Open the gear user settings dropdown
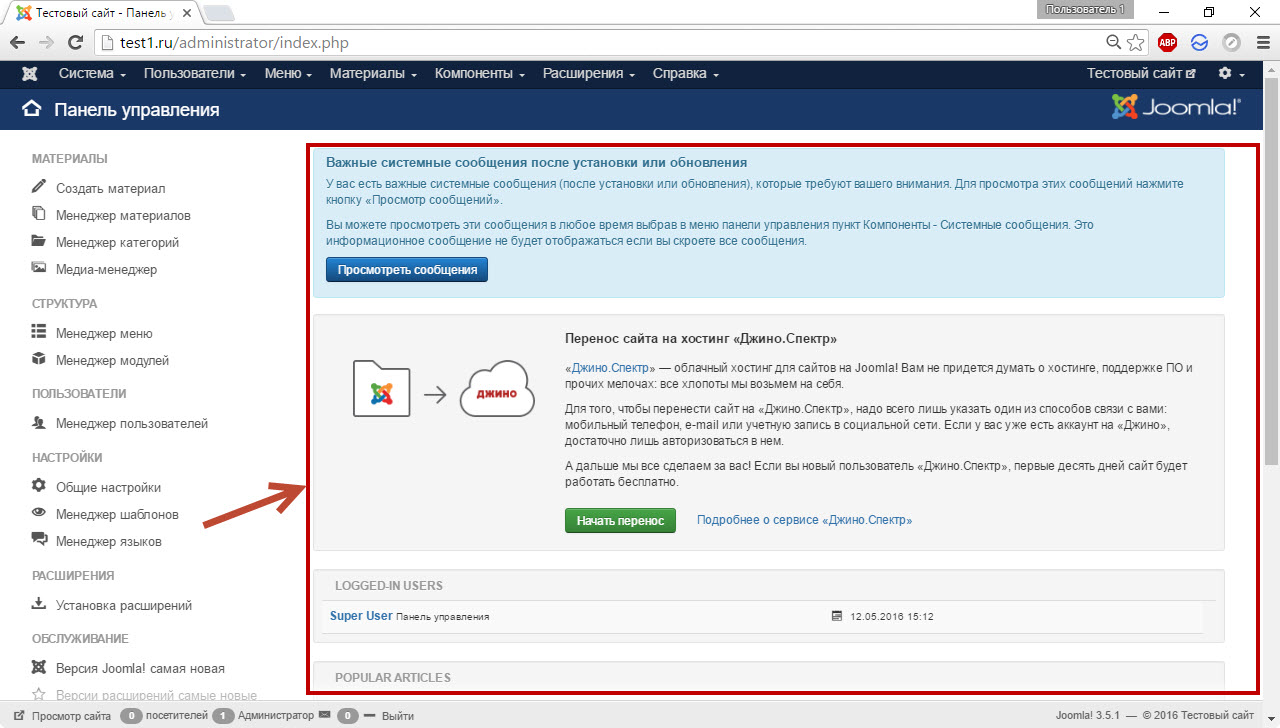 pos(1230,74)
